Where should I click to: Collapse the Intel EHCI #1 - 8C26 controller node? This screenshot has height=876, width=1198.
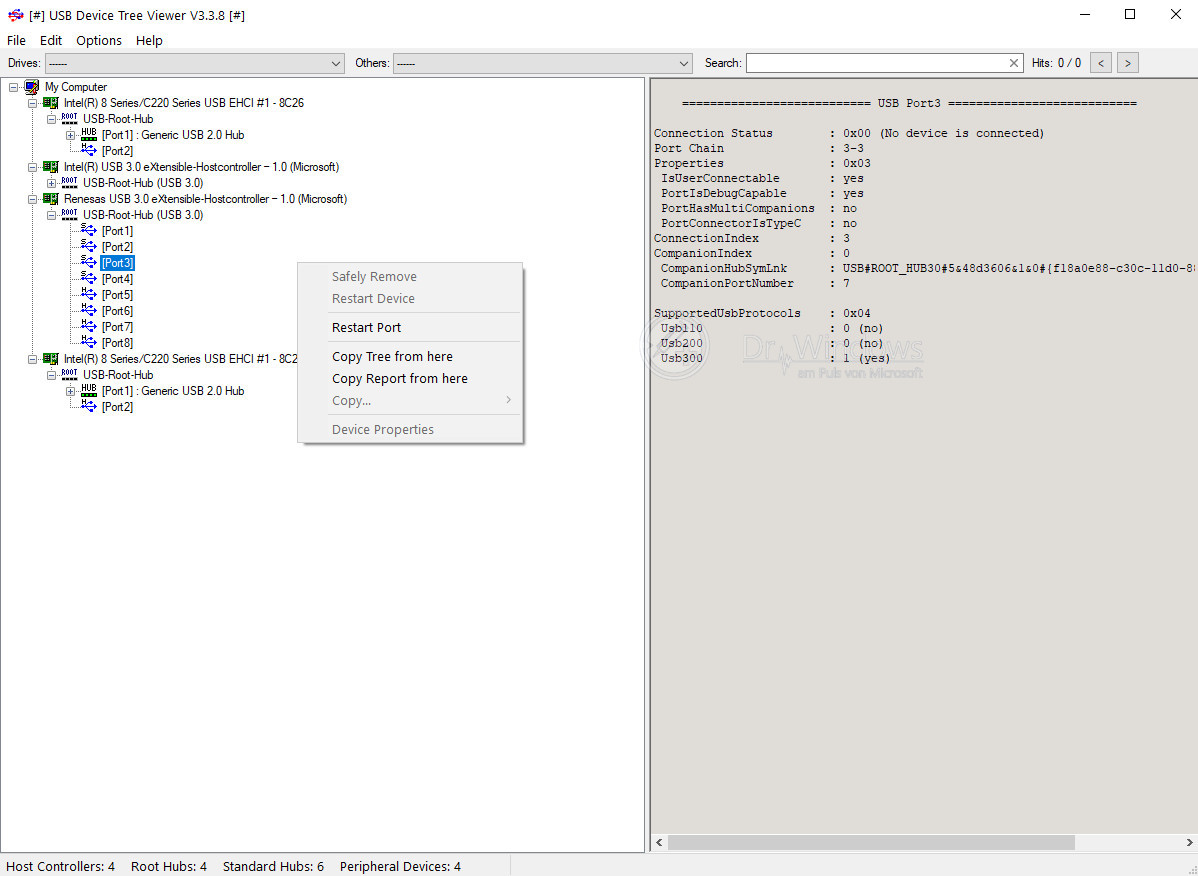point(32,103)
